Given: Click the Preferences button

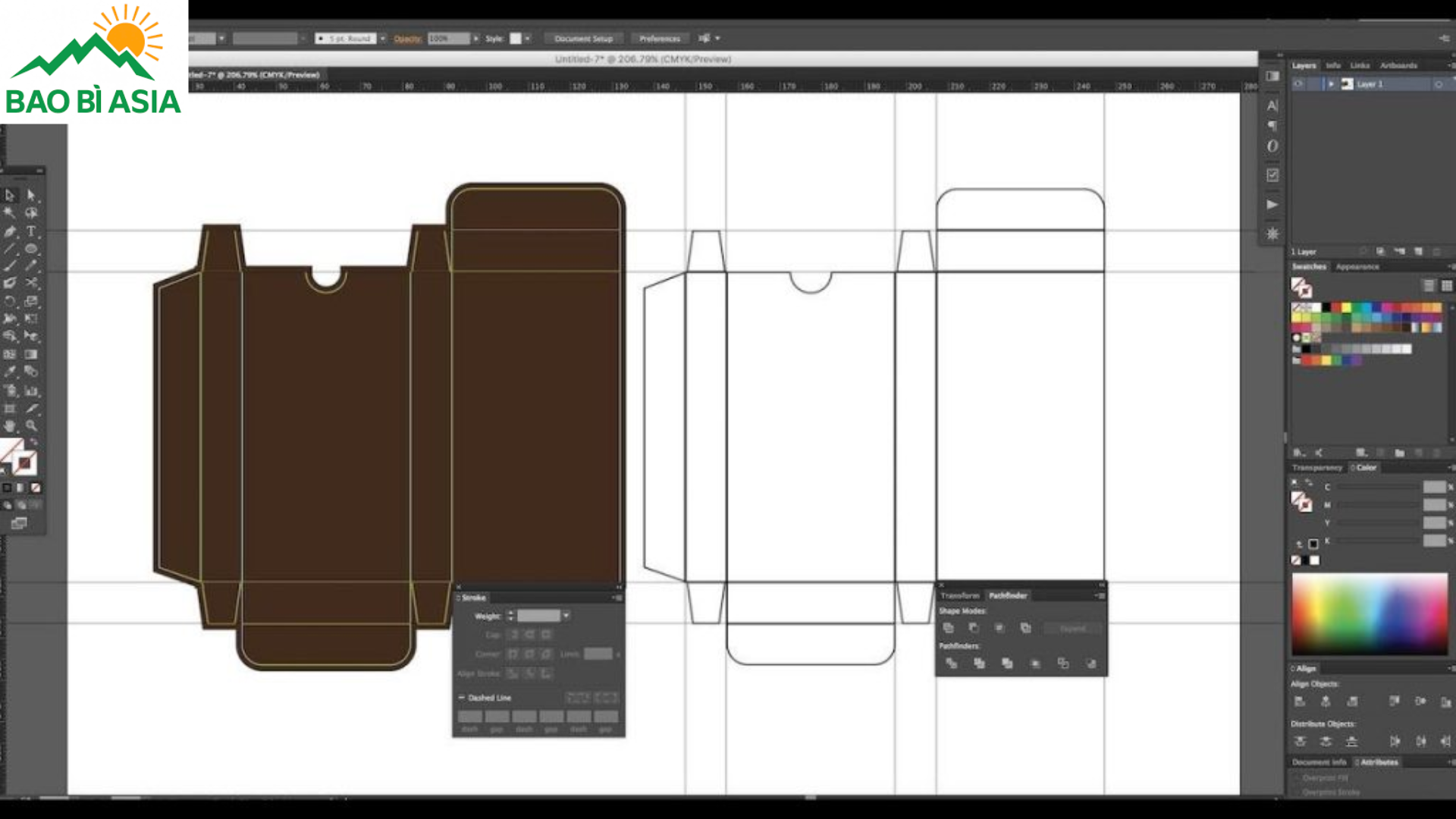Looking at the screenshot, I should tap(659, 39).
